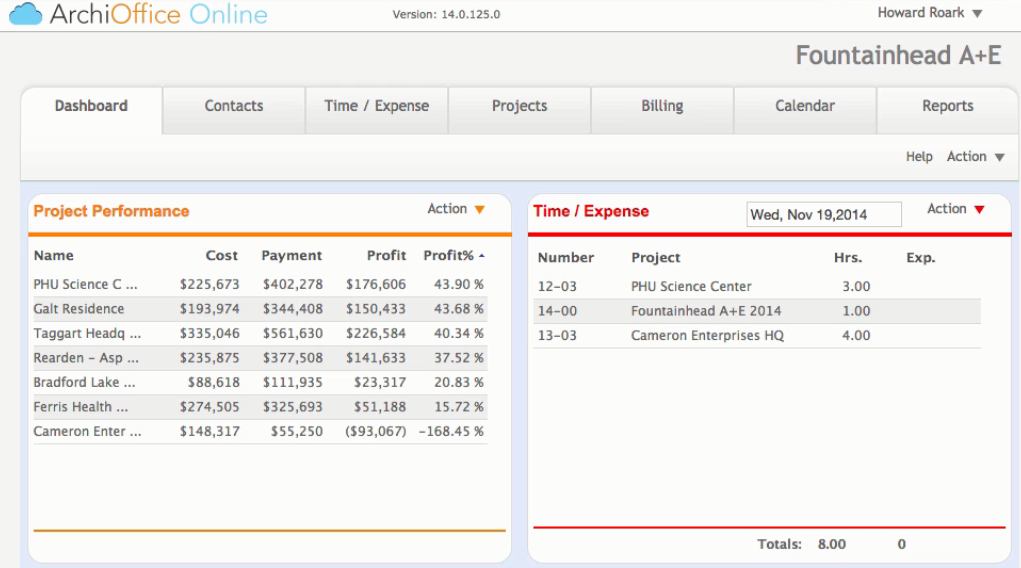This screenshot has height=568, width=1021.
Task: Click the 37.52 % profit percentage
Action: [459, 358]
